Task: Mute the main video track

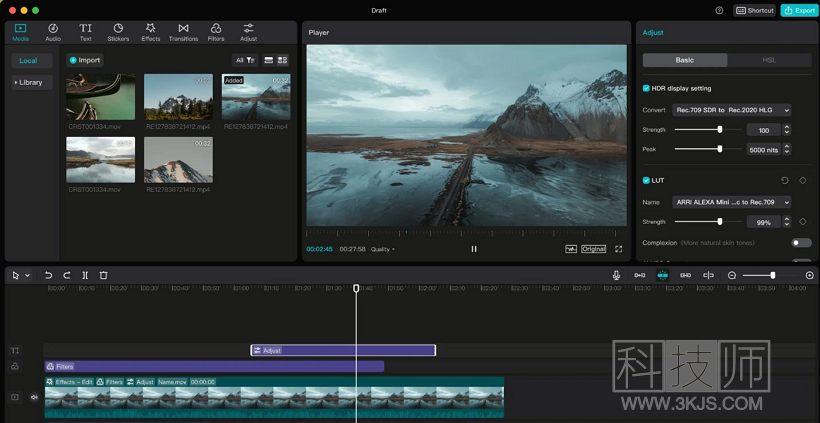Action: [34, 397]
